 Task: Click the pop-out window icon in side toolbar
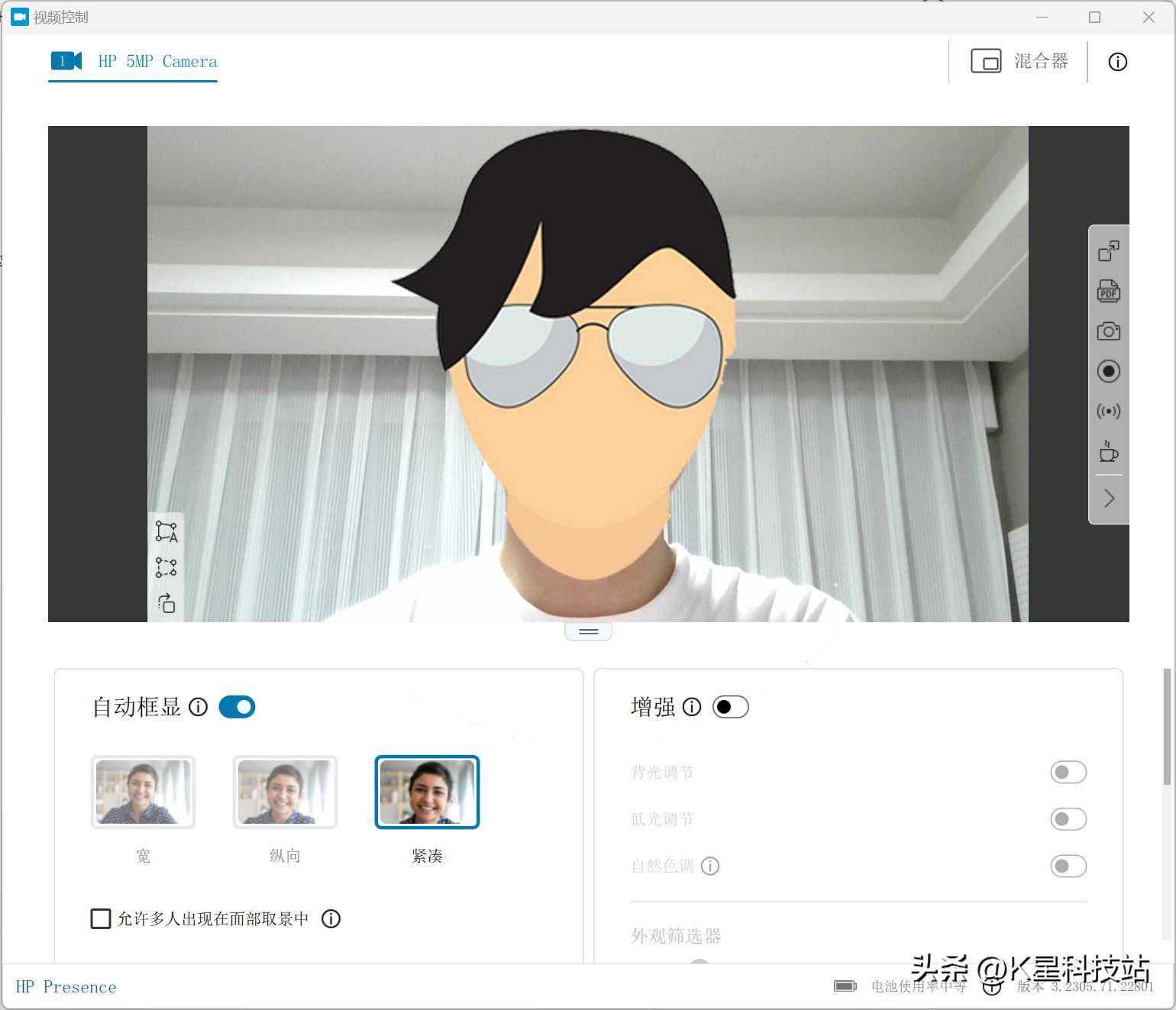[1108, 251]
